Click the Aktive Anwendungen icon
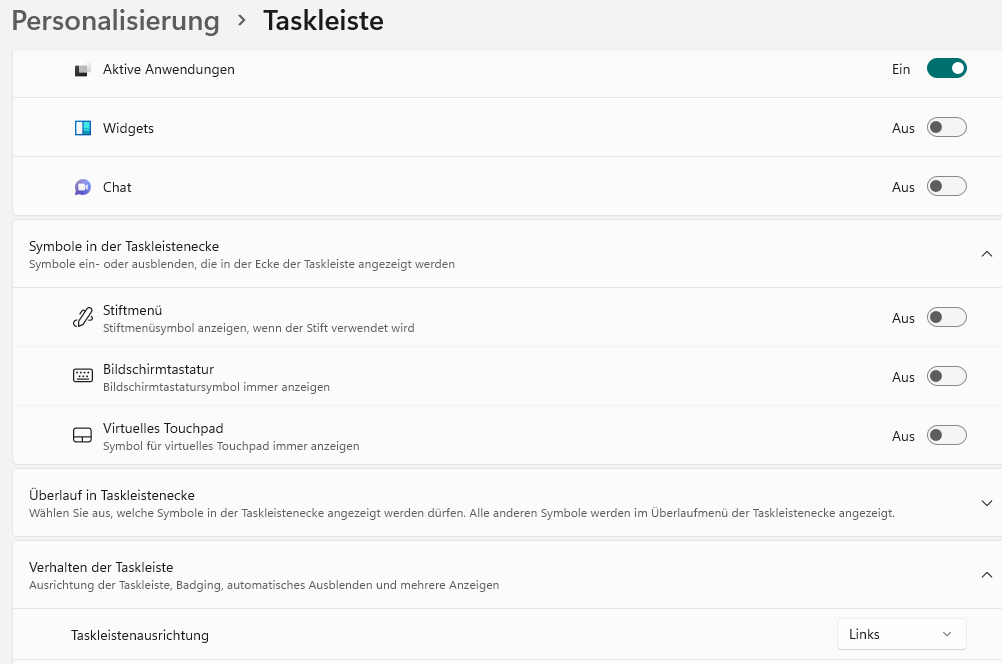This screenshot has height=664, width=1002. coord(82,70)
